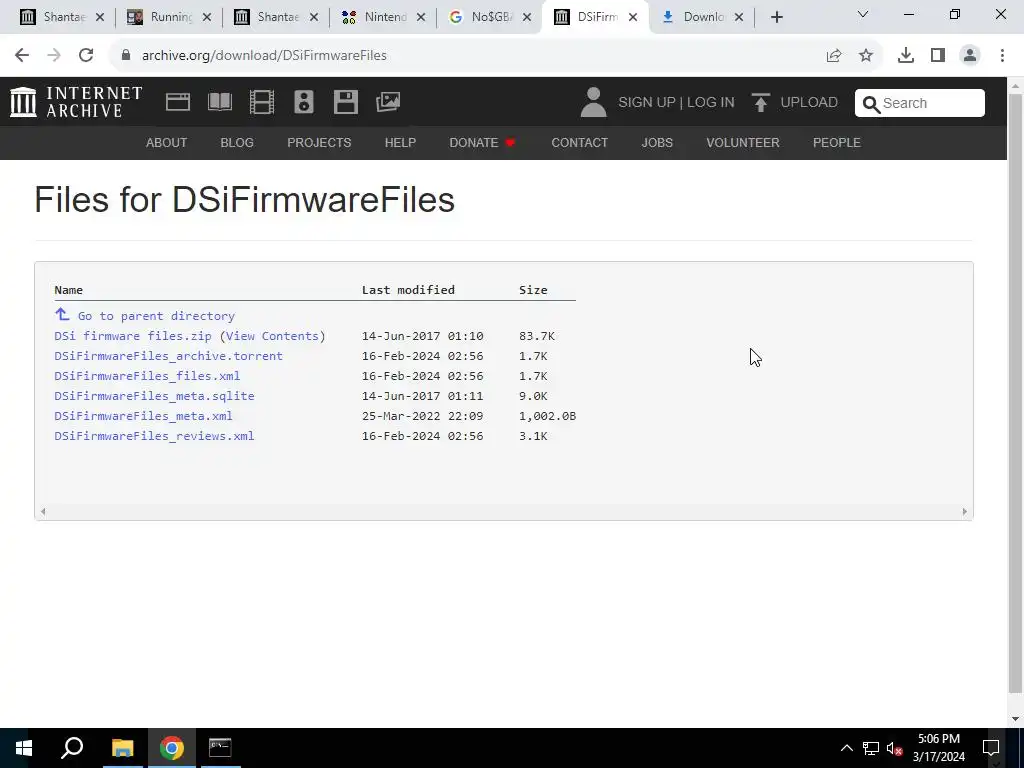Open Windows taskbar search
The image size is (1024, 768).
tap(72, 748)
